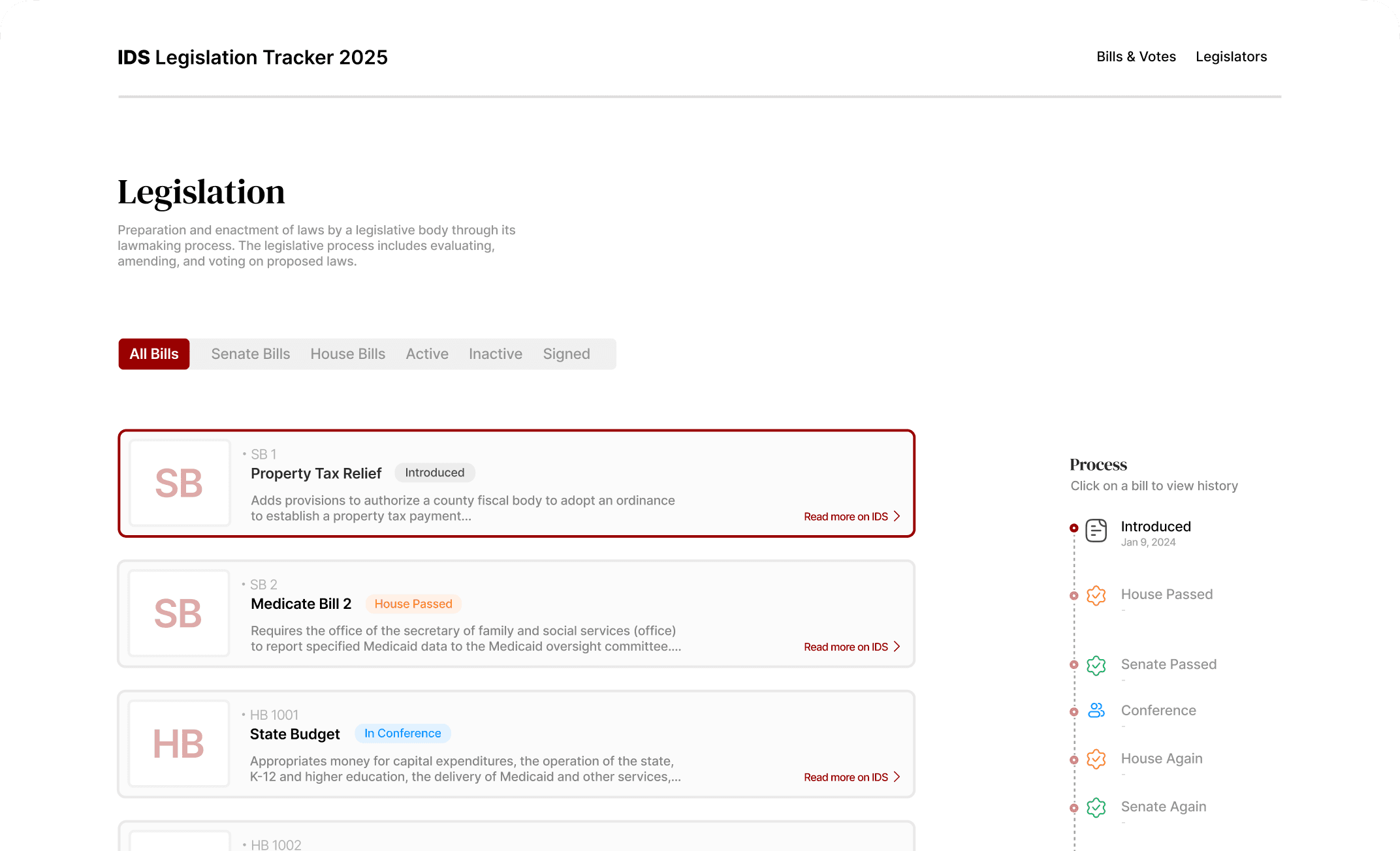Click the Introduced document icon in Process
The height and width of the screenshot is (851, 1400).
pyautogui.click(x=1096, y=531)
